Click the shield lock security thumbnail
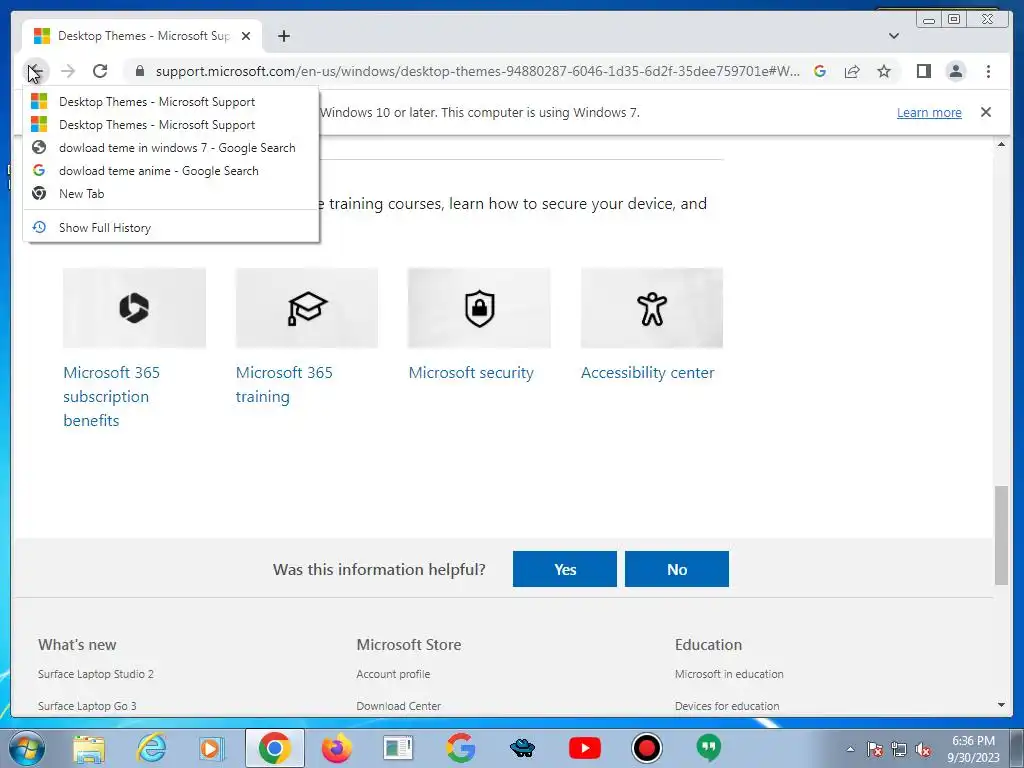 click(x=479, y=308)
